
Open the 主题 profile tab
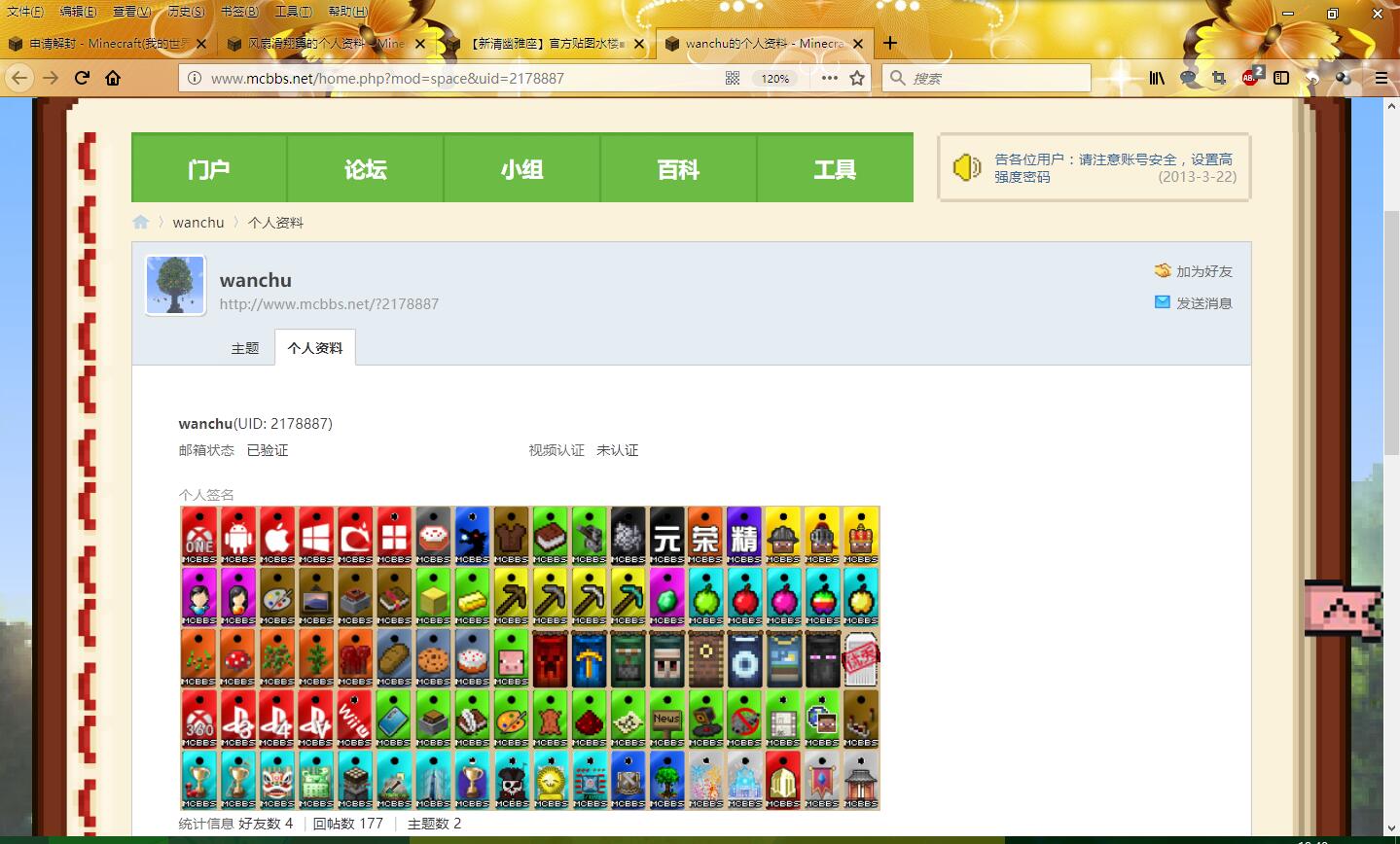pyautogui.click(x=245, y=348)
